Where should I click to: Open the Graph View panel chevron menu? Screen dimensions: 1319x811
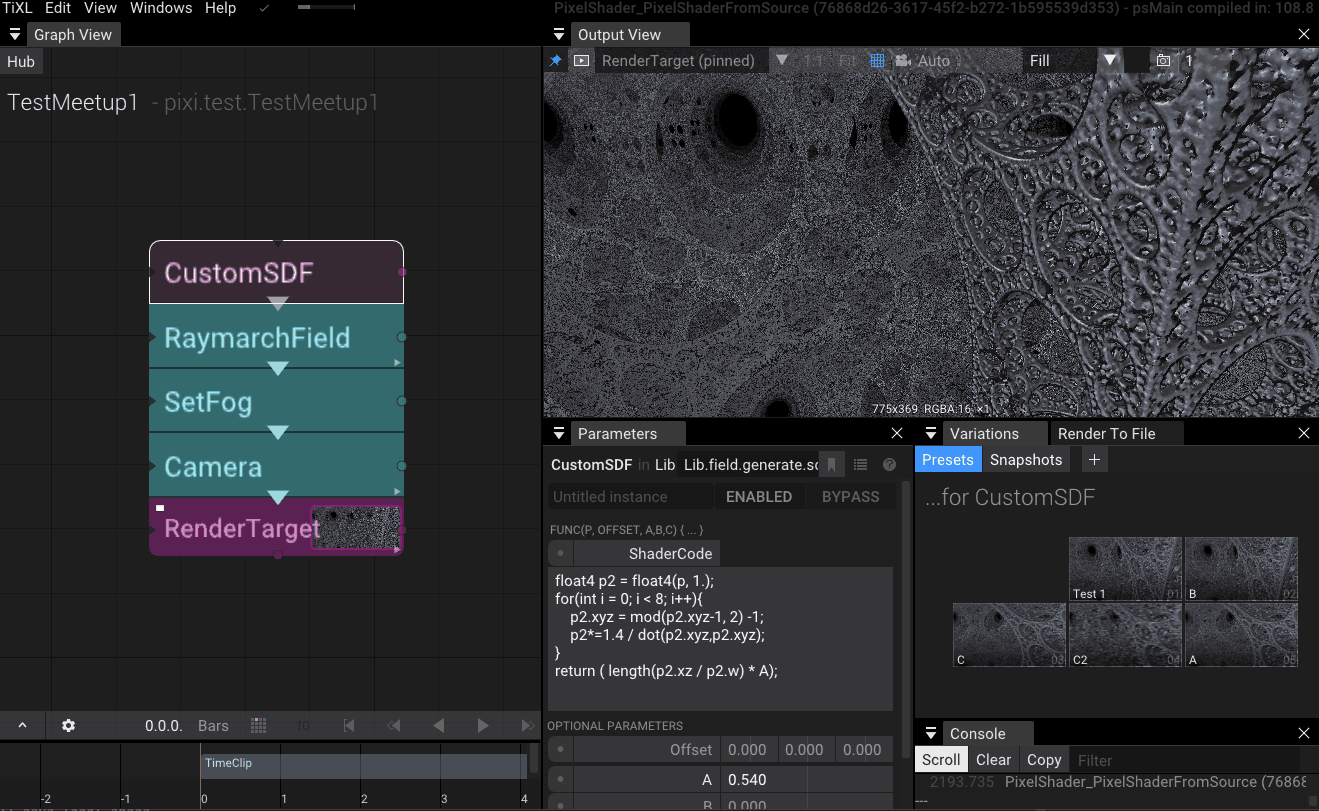(x=14, y=33)
